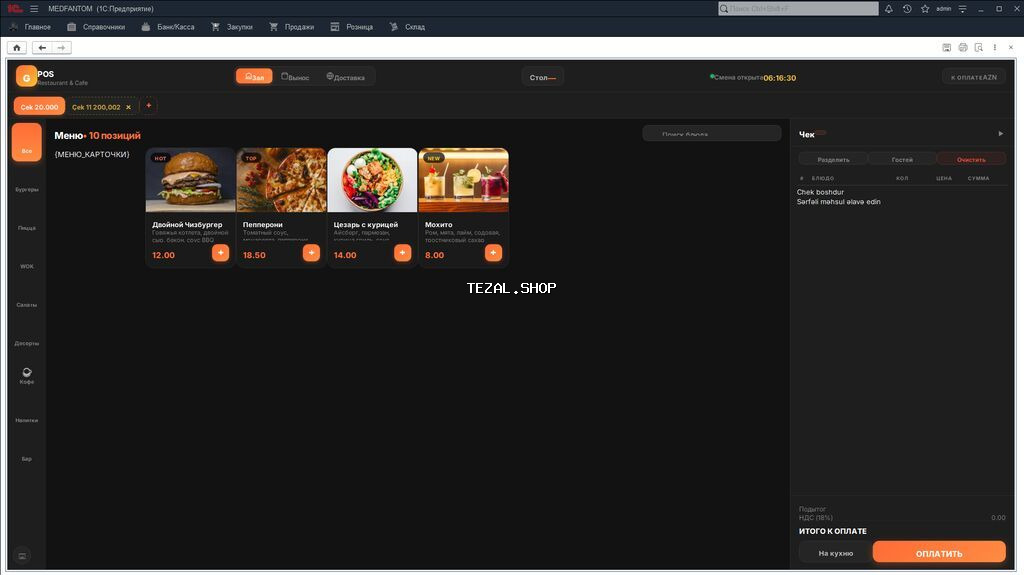Click the sidebar bottom round icon button
This screenshot has height=575, width=1024.
(x=22, y=556)
